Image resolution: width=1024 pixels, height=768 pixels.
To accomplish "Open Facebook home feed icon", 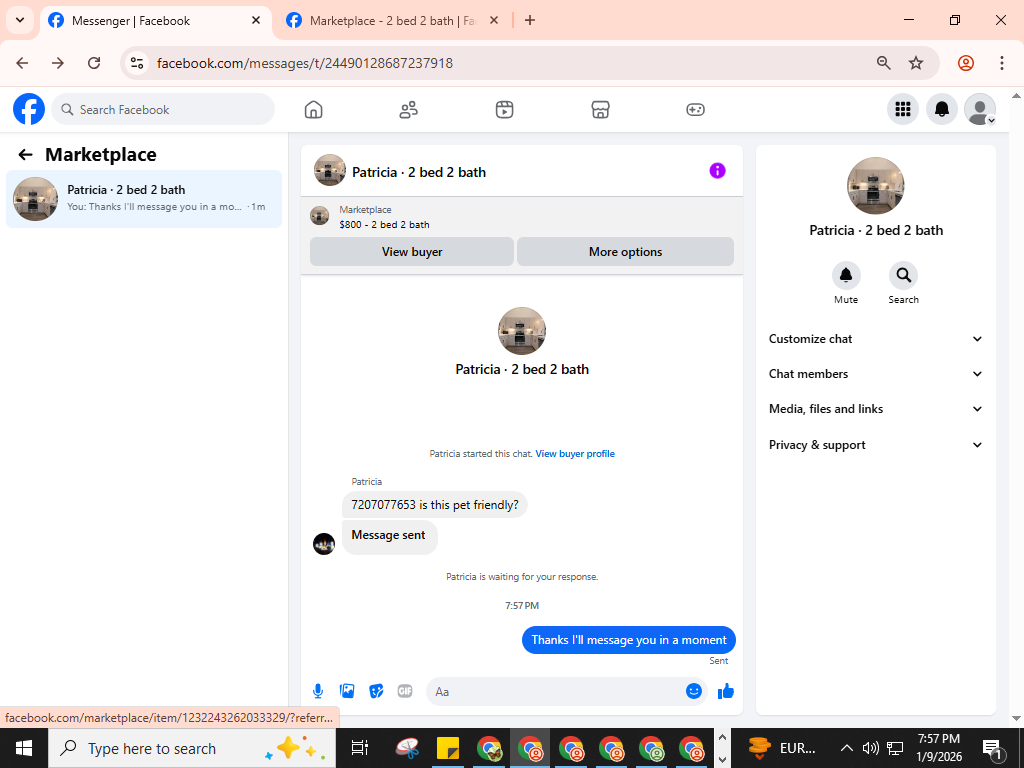I will [x=313, y=110].
